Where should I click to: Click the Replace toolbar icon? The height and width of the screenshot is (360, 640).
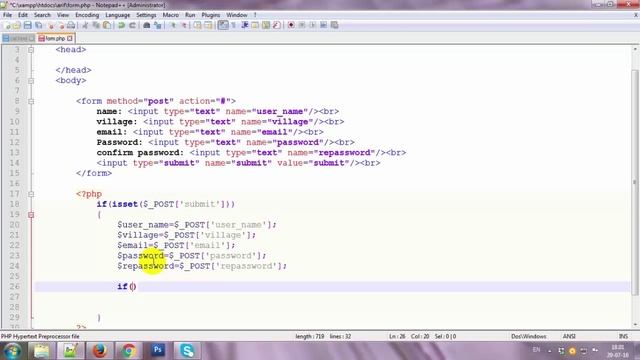pos(158,25)
